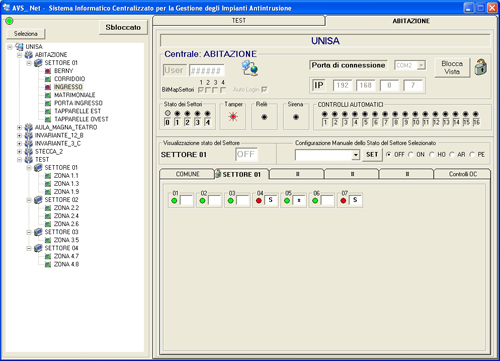Click the network globe connection icon
This screenshot has height=361, width=500.
[x=250, y=68]
